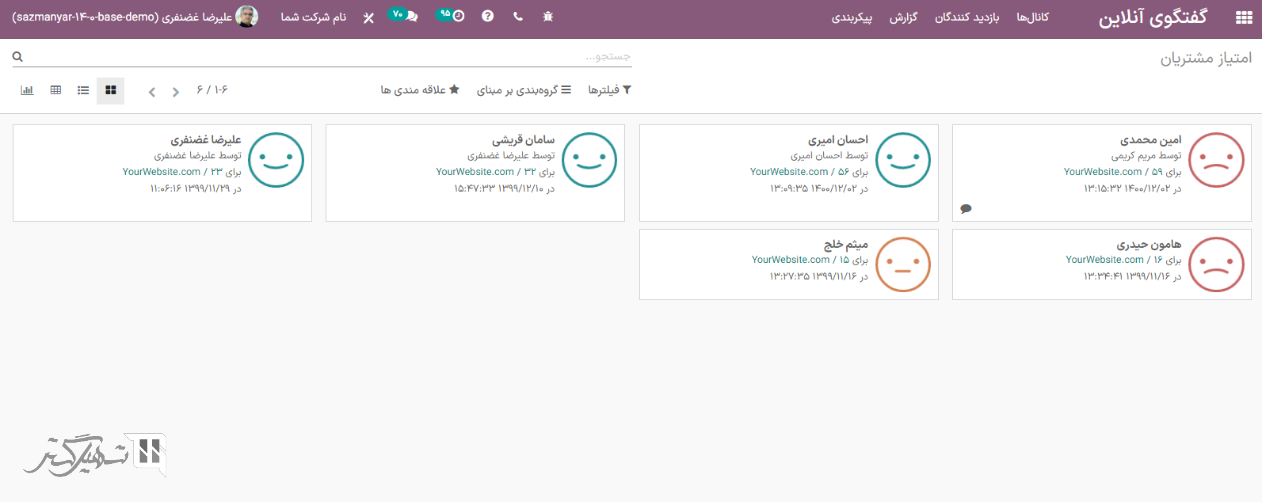
Task: Open conversations icon with 70 badge
Action: [x=404, y=17]
